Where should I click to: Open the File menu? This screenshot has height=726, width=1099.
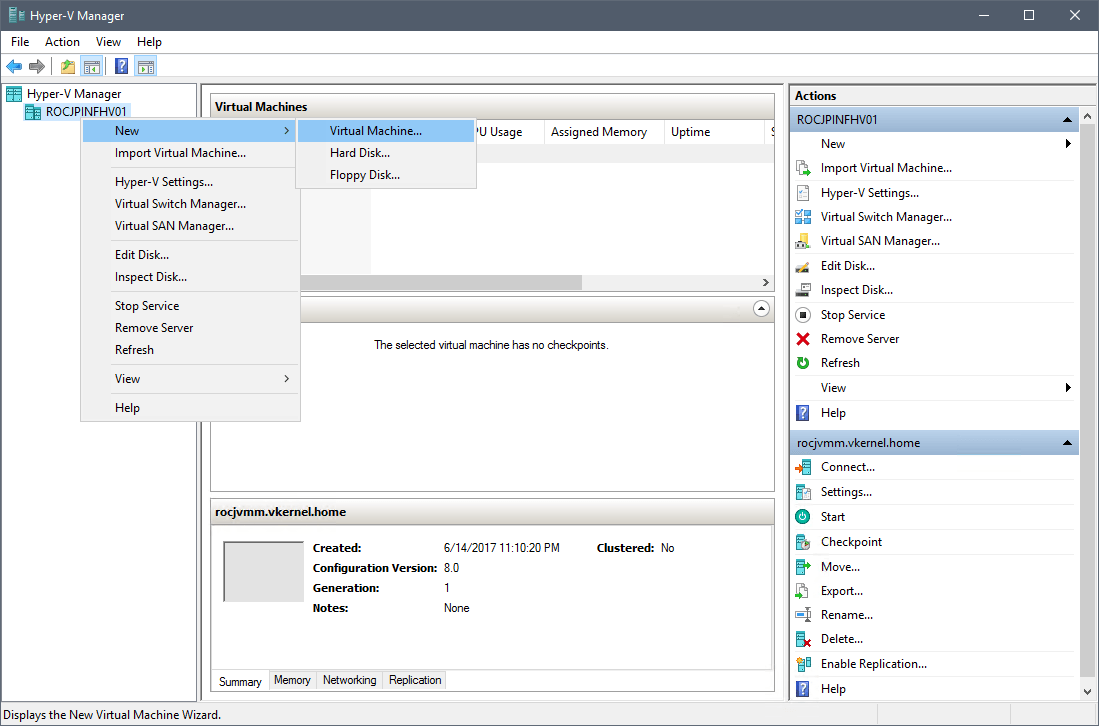[x=20, y=42]
